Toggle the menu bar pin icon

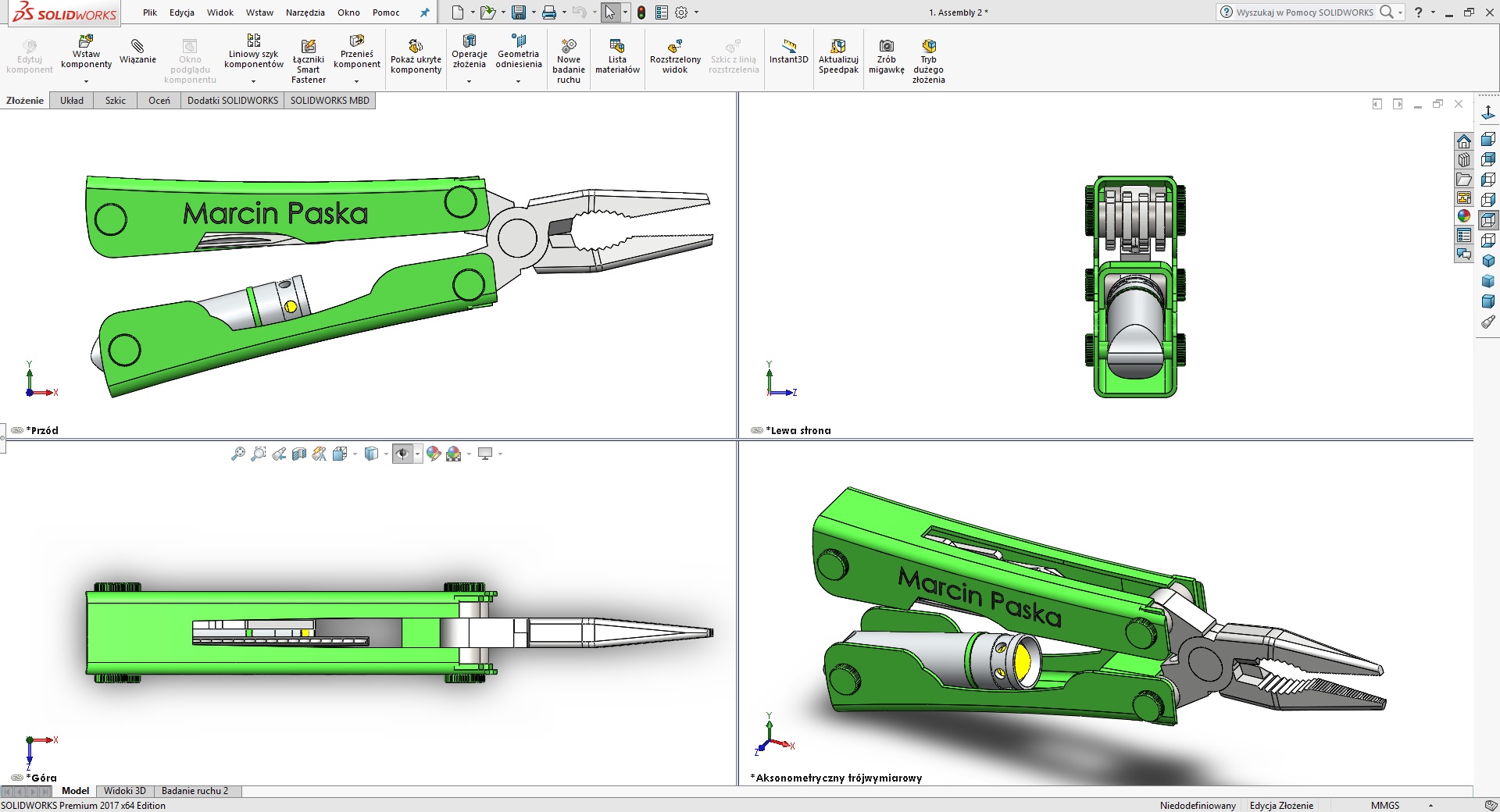(x=424, y=12)
